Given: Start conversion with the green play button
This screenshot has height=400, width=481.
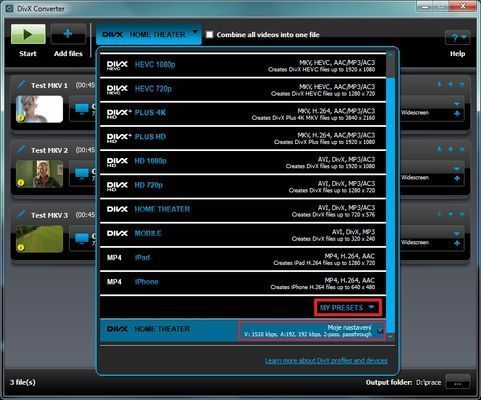Looking at the screenshot, I should click(28, 34).
